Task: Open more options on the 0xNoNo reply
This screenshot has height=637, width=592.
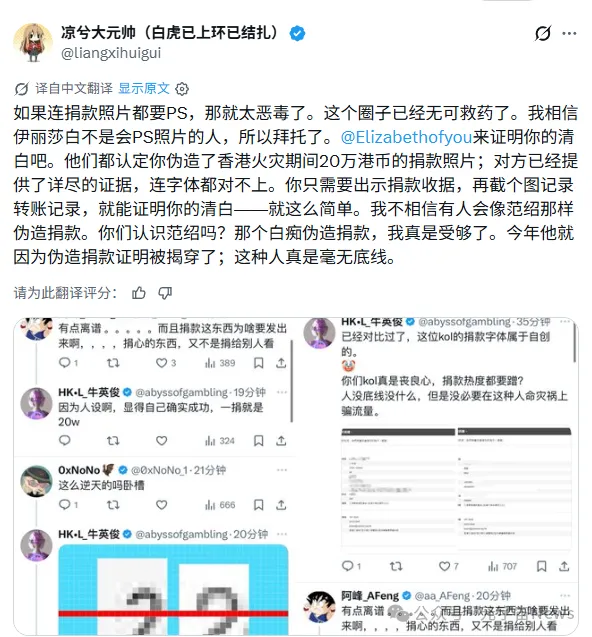Action: pos(282,470)
